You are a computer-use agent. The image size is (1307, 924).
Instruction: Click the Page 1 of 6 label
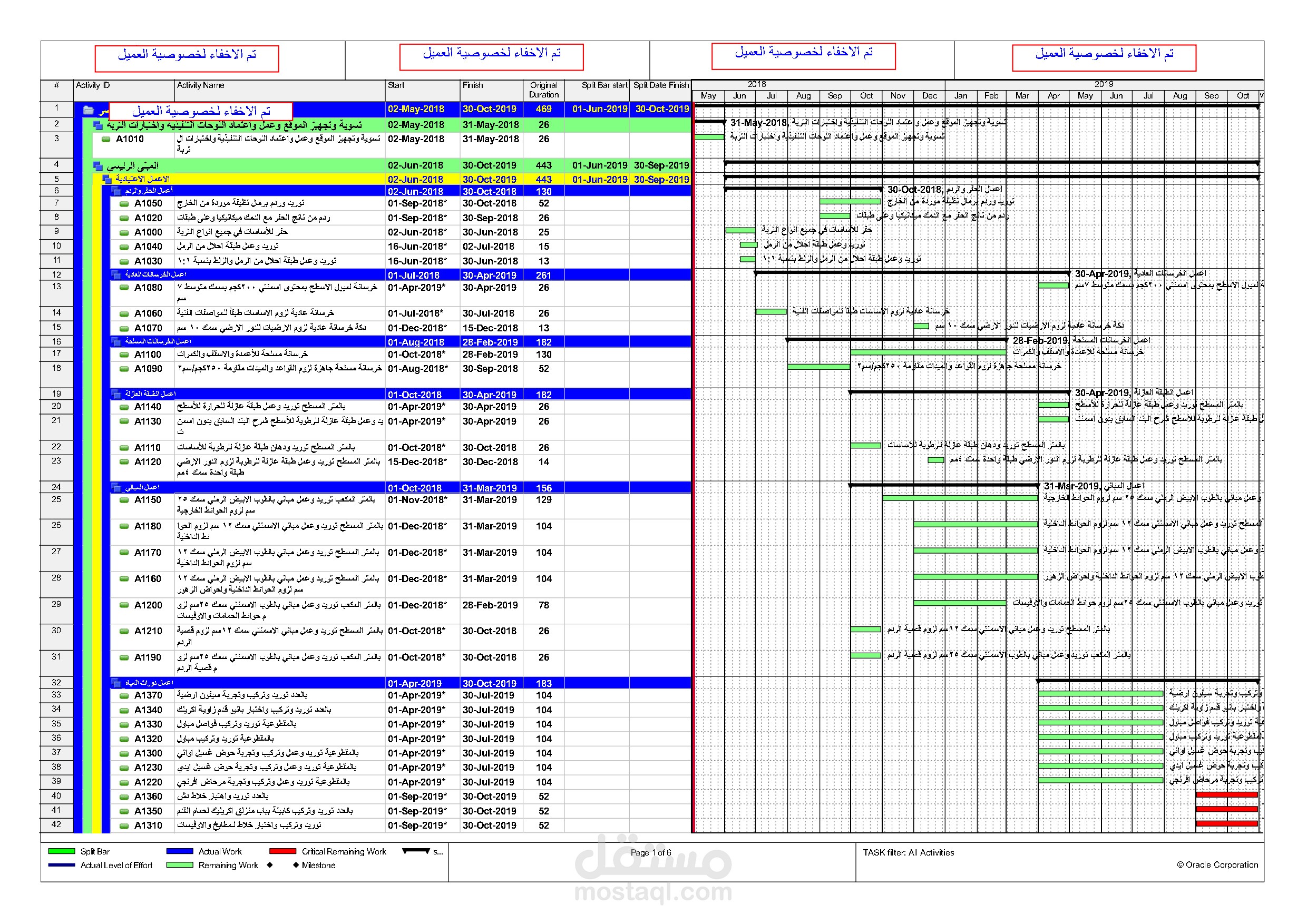(x=651, y=852)
